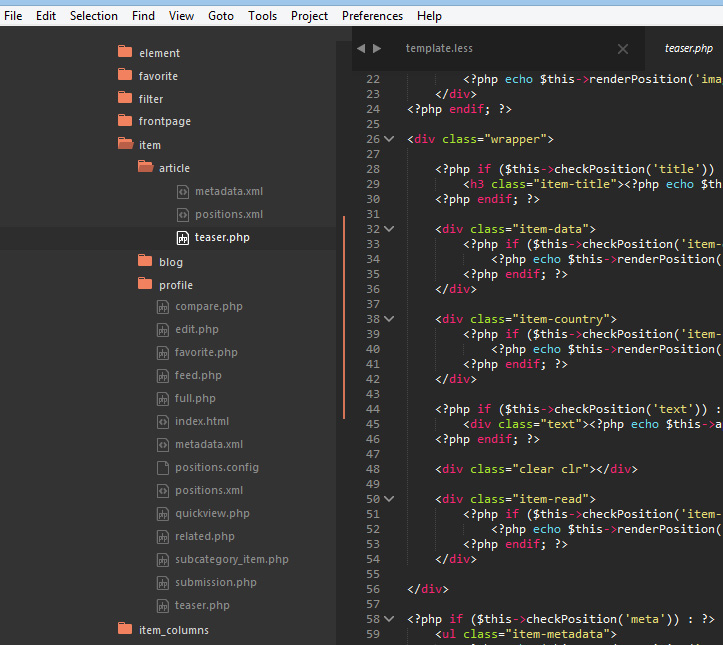Switch to the template.less tab
Image resolution: width=723 pixels, height=645 pixels.
(439, 48)
